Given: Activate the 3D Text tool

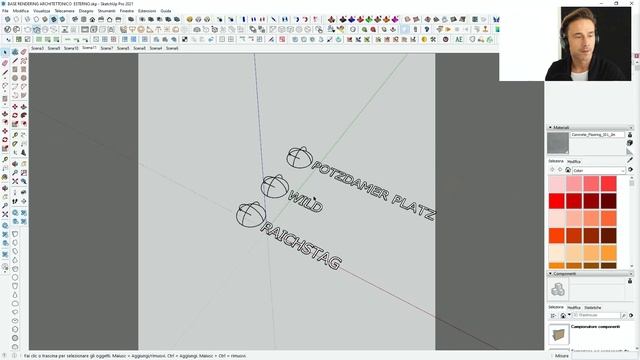Looking at the screenshot, I should [24, 152].
